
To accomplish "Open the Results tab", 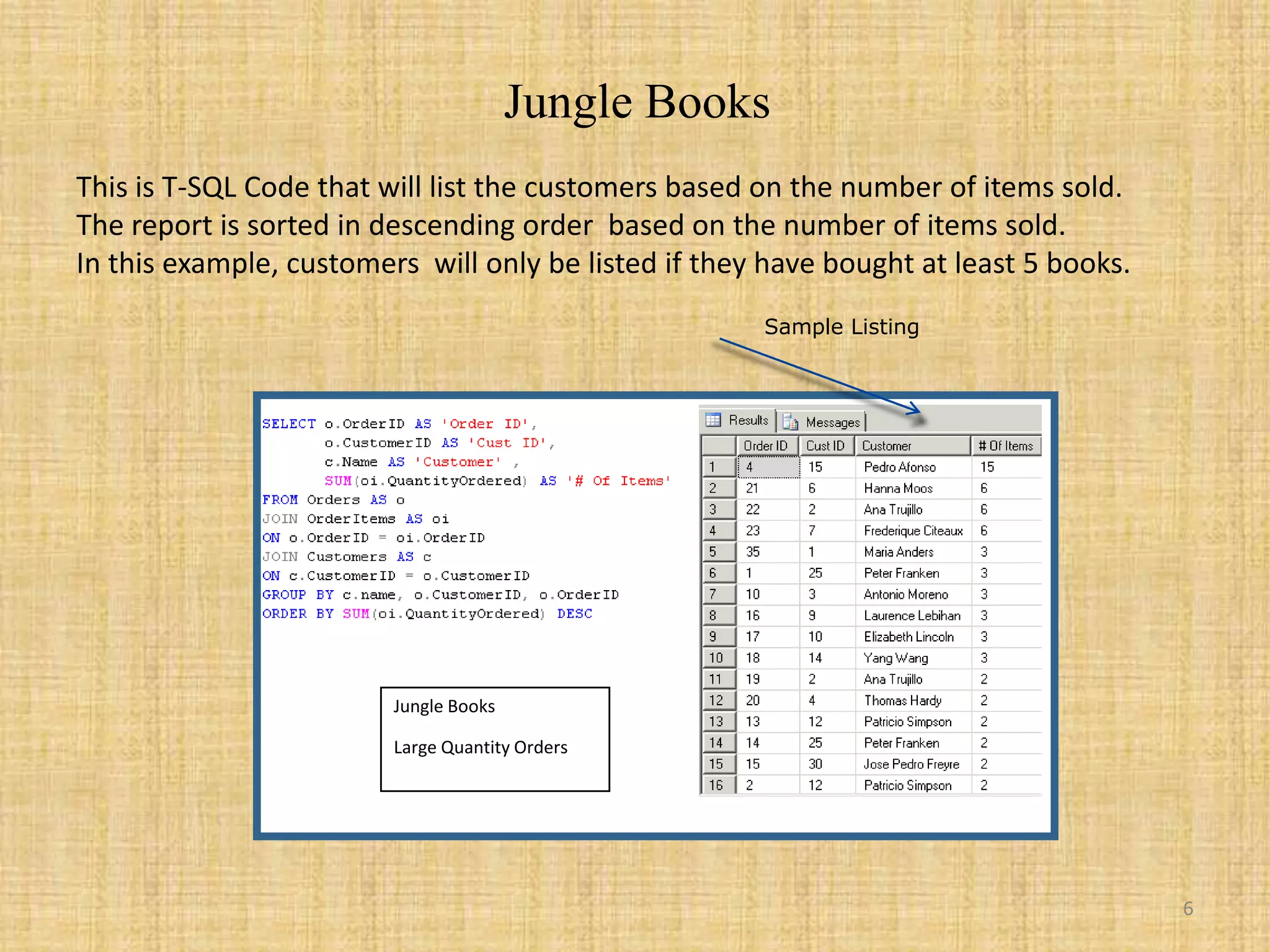I will (738, 420).
